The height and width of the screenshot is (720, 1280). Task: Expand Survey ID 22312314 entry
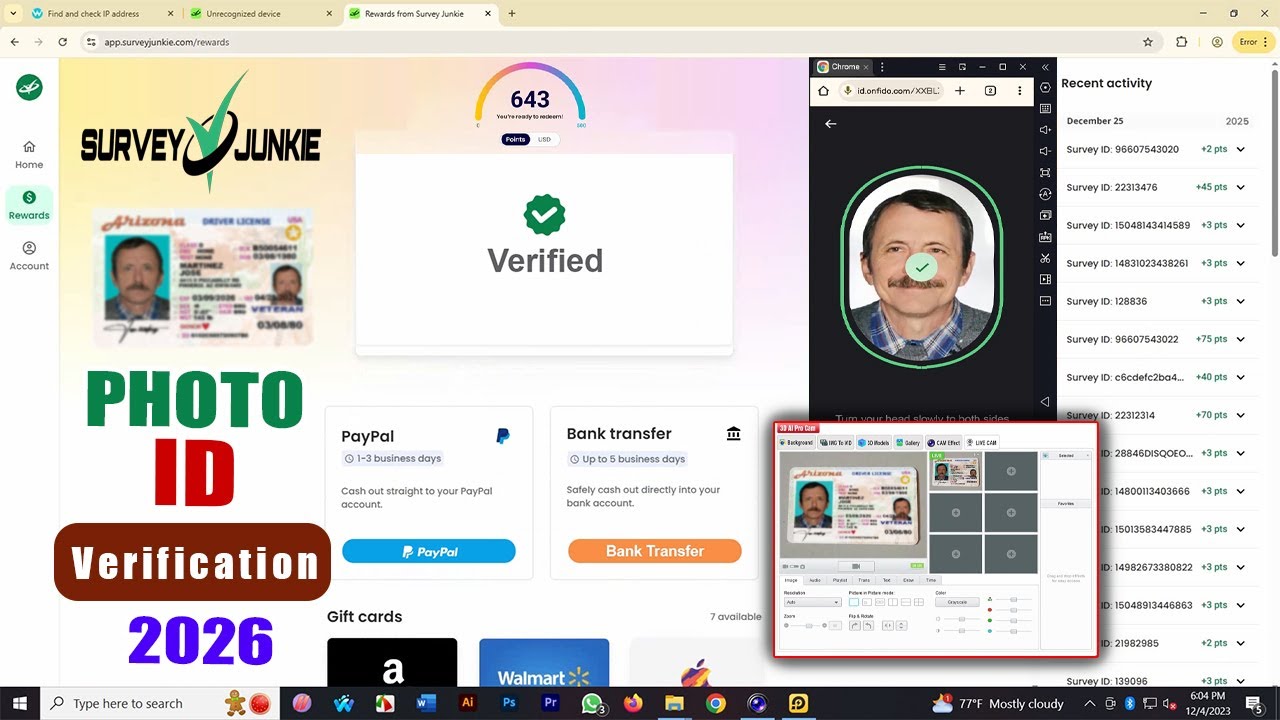click(x=1240, y=415)
